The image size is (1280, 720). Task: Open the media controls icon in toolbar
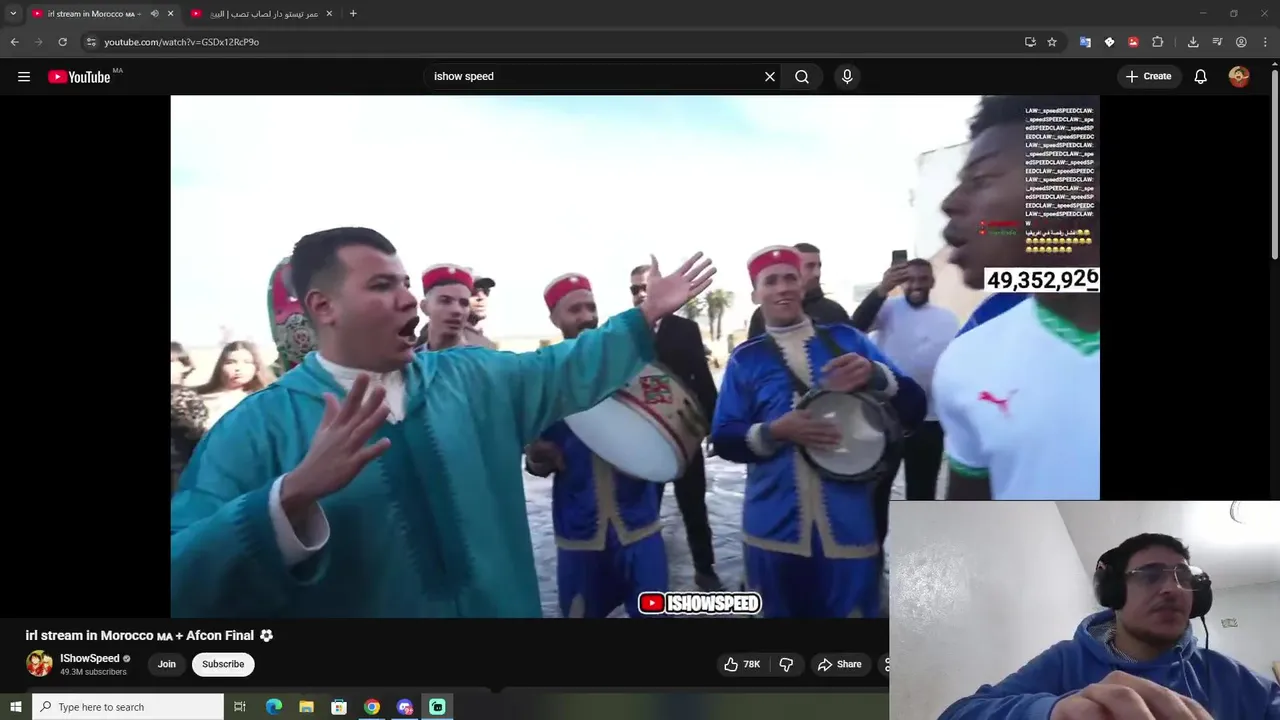click(1217, 42)
